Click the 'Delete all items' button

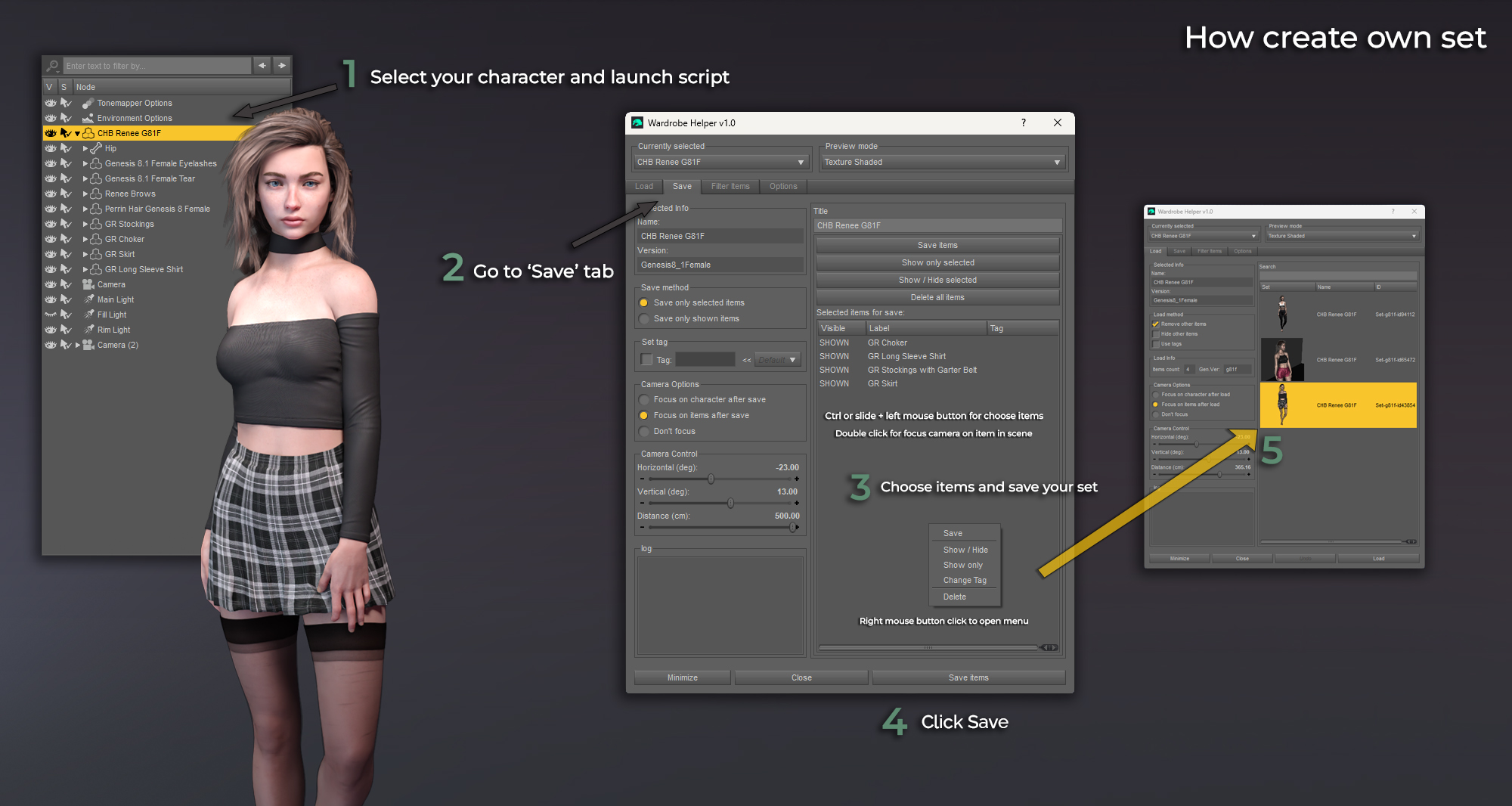tap(937, 296)
